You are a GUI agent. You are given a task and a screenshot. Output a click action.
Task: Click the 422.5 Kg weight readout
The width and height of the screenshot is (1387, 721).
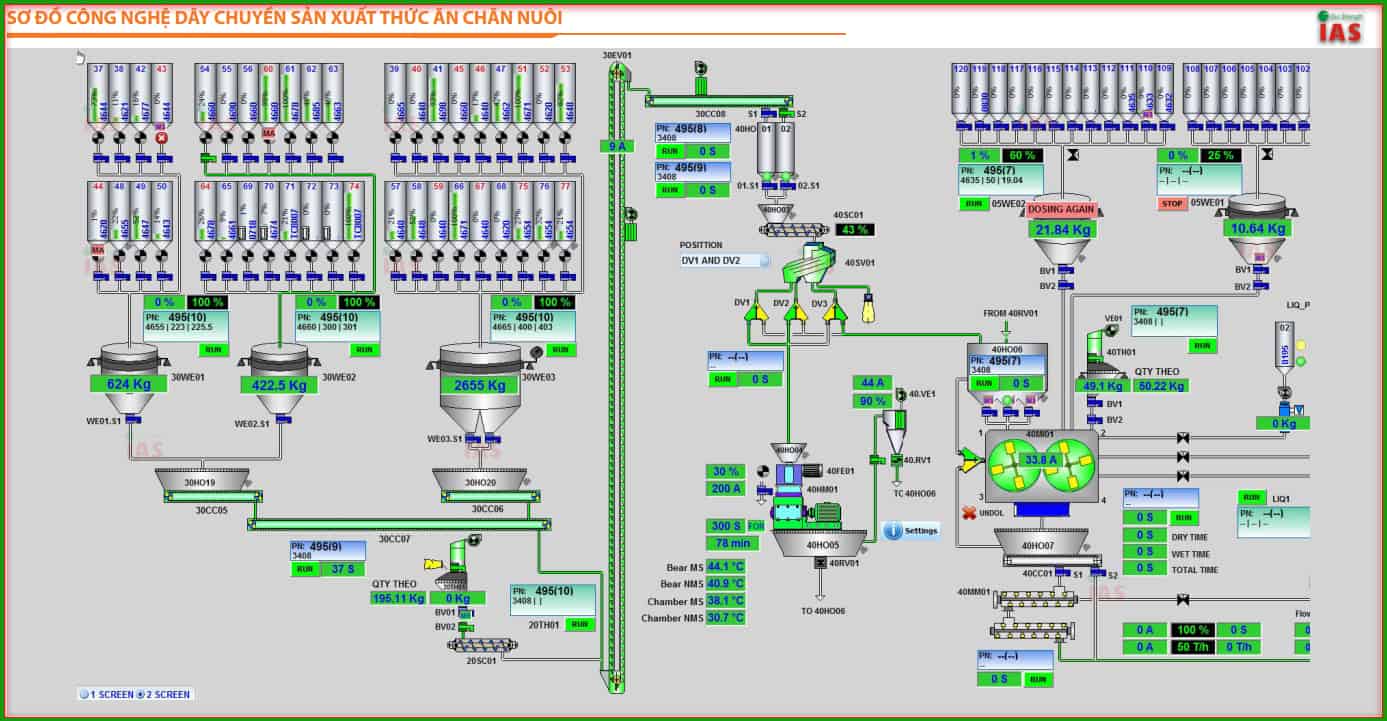[x=279, y=385]
